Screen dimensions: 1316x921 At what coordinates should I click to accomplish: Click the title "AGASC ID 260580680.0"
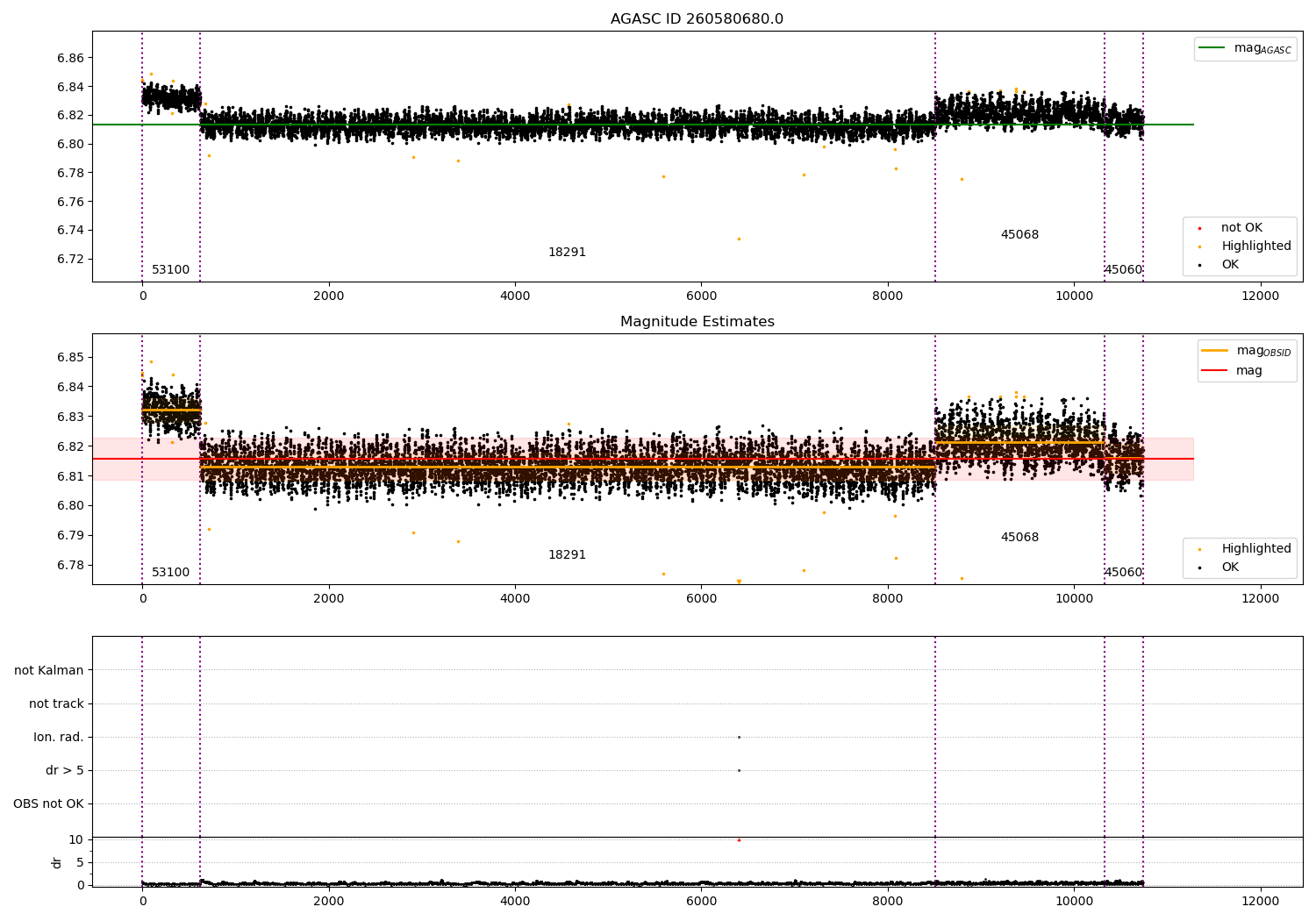point(697,19)
